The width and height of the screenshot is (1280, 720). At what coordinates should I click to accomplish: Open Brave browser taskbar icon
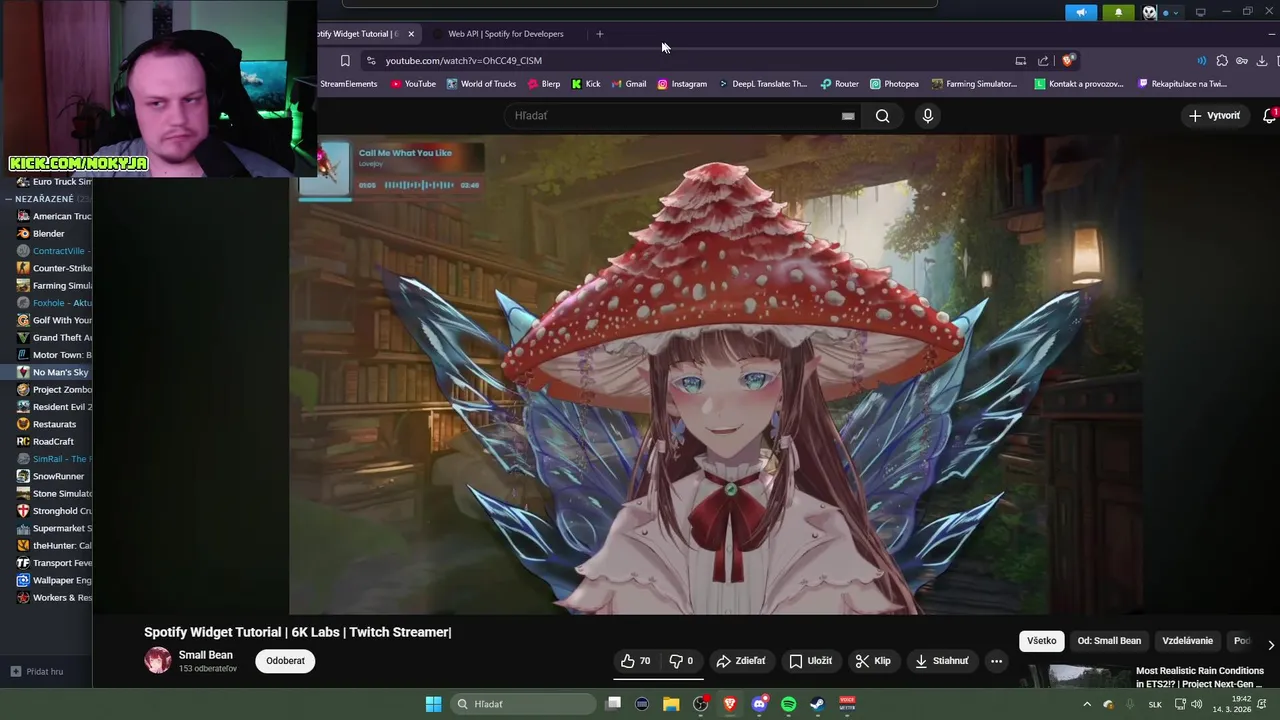[730, 704]
